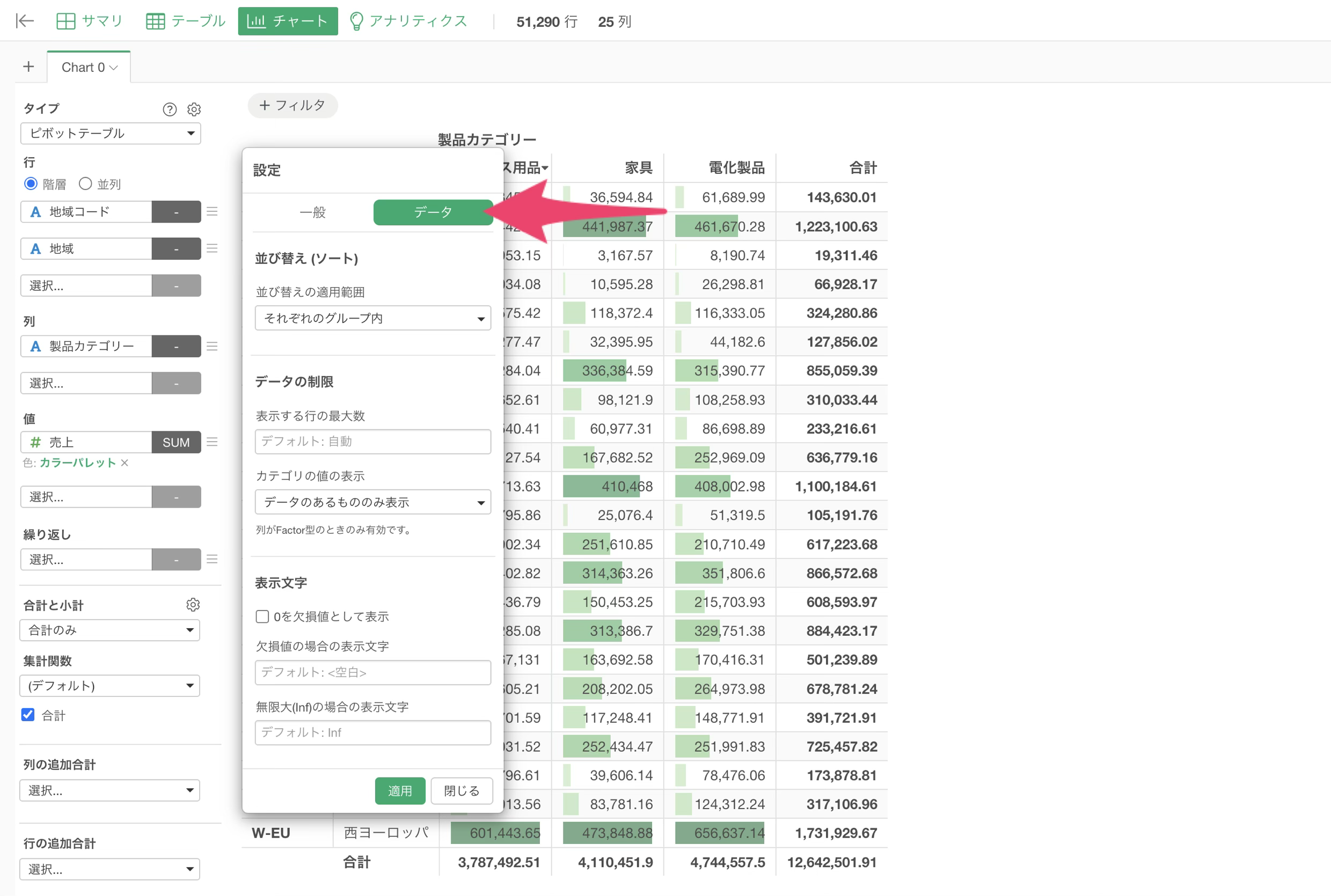Image resolution: width=1331 pixels, height=896 pixels.
Task: Click the + フィルタ add filter button
Action: 292,105
